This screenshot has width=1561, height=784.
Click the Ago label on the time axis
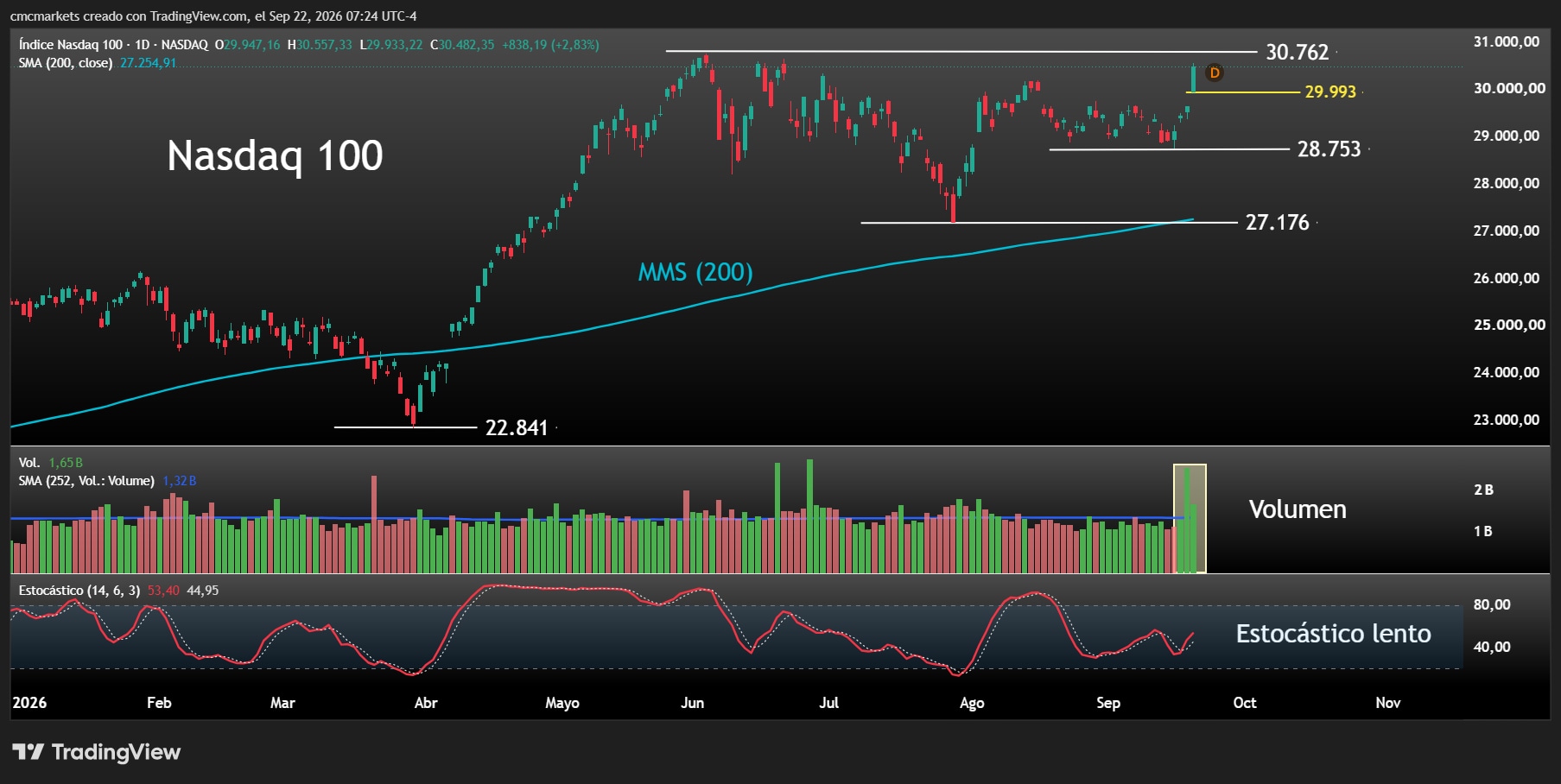972,703
